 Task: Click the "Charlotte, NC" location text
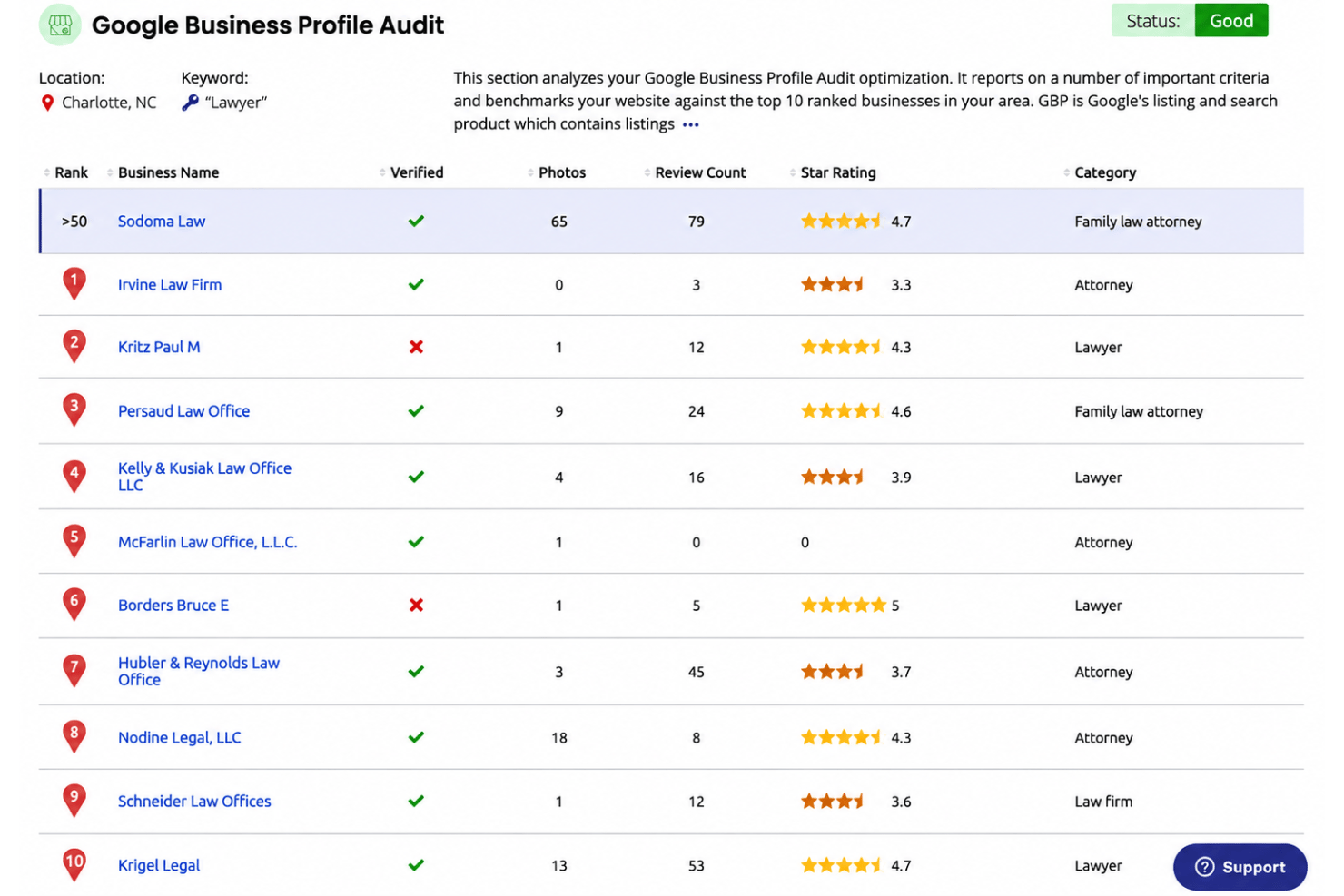[x=109, y=103]
